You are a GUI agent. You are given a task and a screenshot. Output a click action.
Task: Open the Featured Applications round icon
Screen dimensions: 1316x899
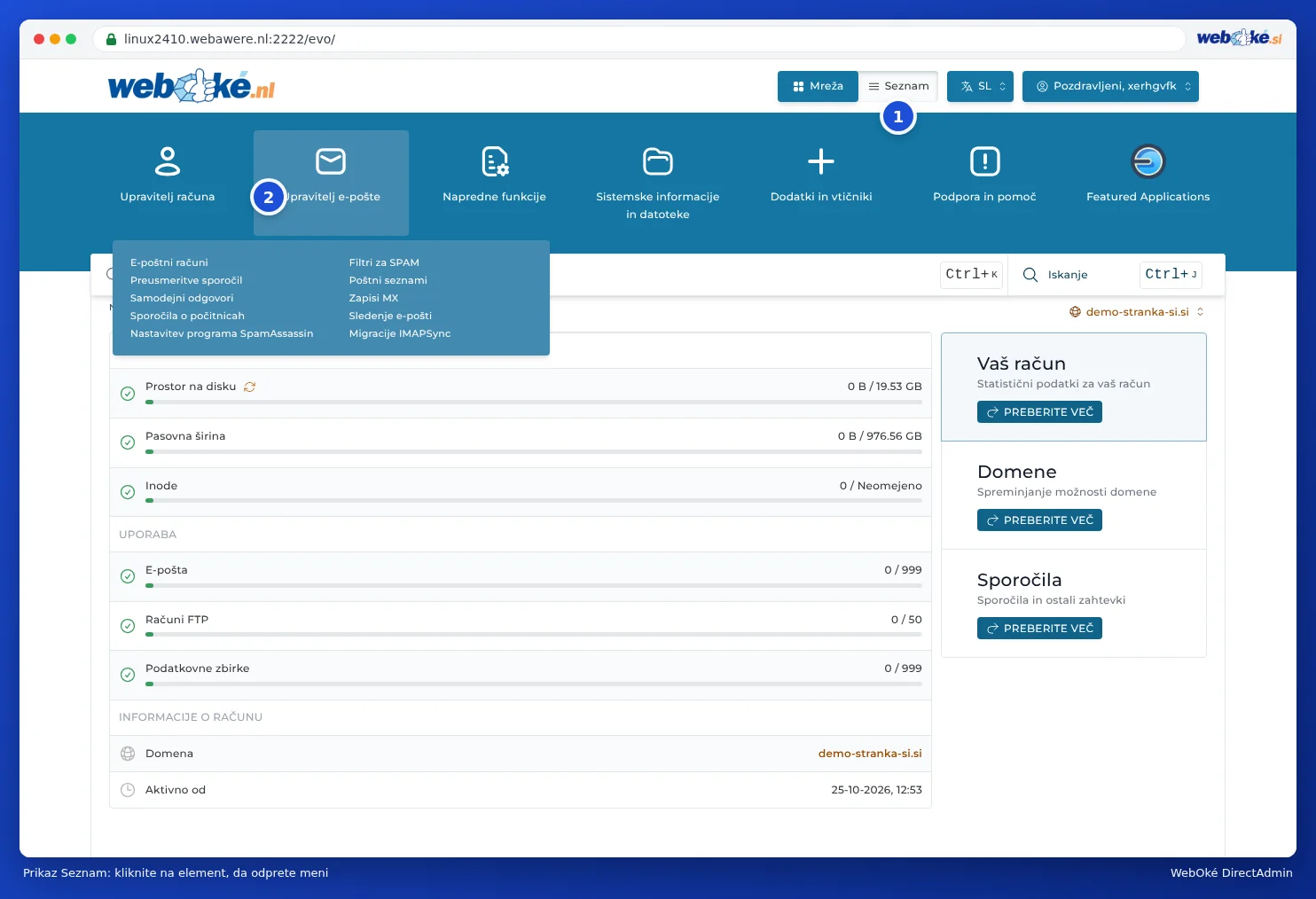pos(1148,161)
